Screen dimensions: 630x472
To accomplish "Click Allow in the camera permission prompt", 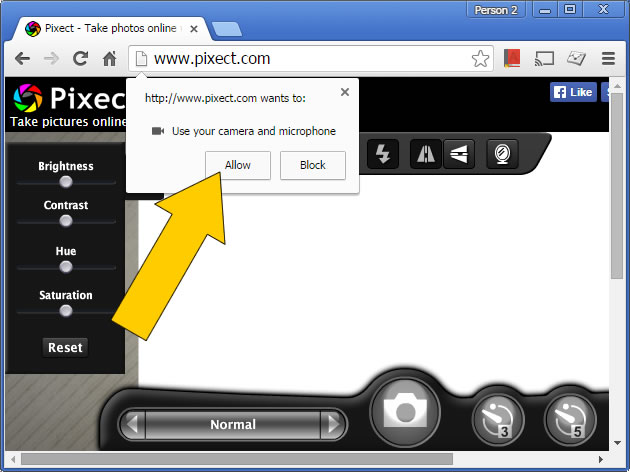I will point(238,165).
